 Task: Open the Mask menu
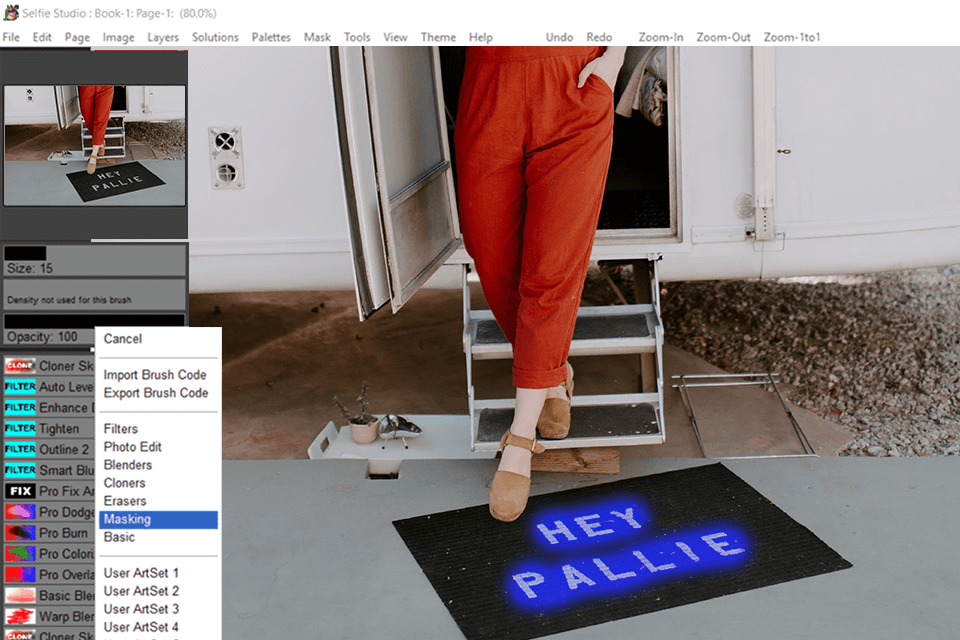point(317,37)
